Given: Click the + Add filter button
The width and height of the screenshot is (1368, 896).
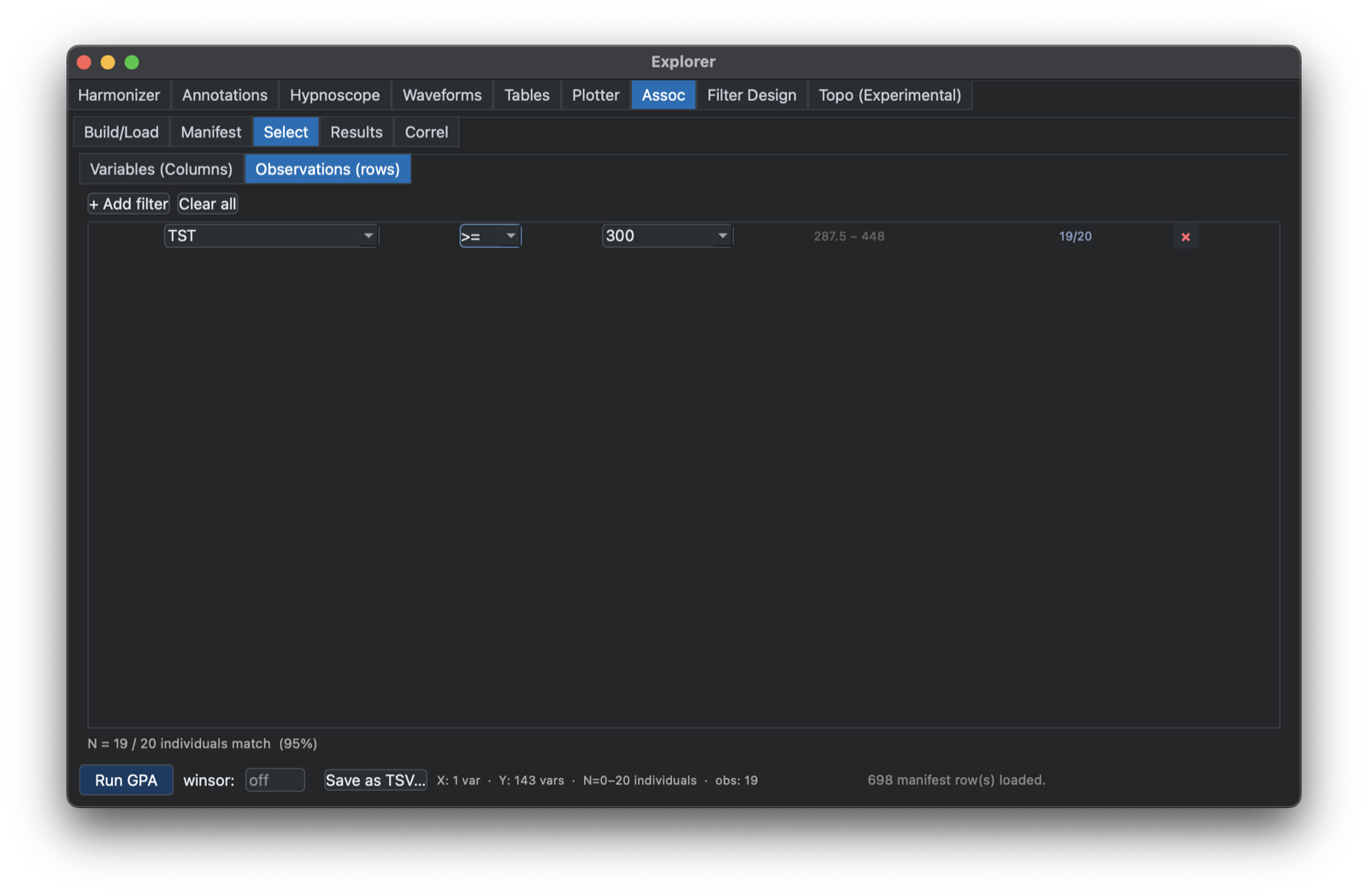Looking at the screenshot, I should pos(128,203).
